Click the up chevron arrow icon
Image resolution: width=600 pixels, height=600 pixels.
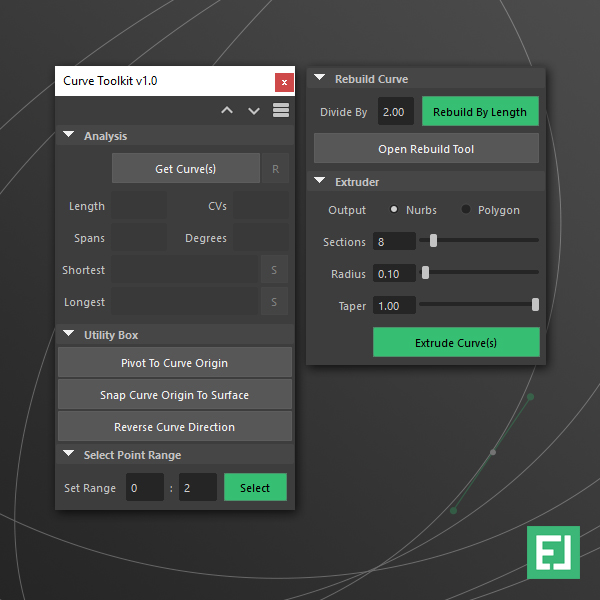pyautogui.click(x=227, y=111)
